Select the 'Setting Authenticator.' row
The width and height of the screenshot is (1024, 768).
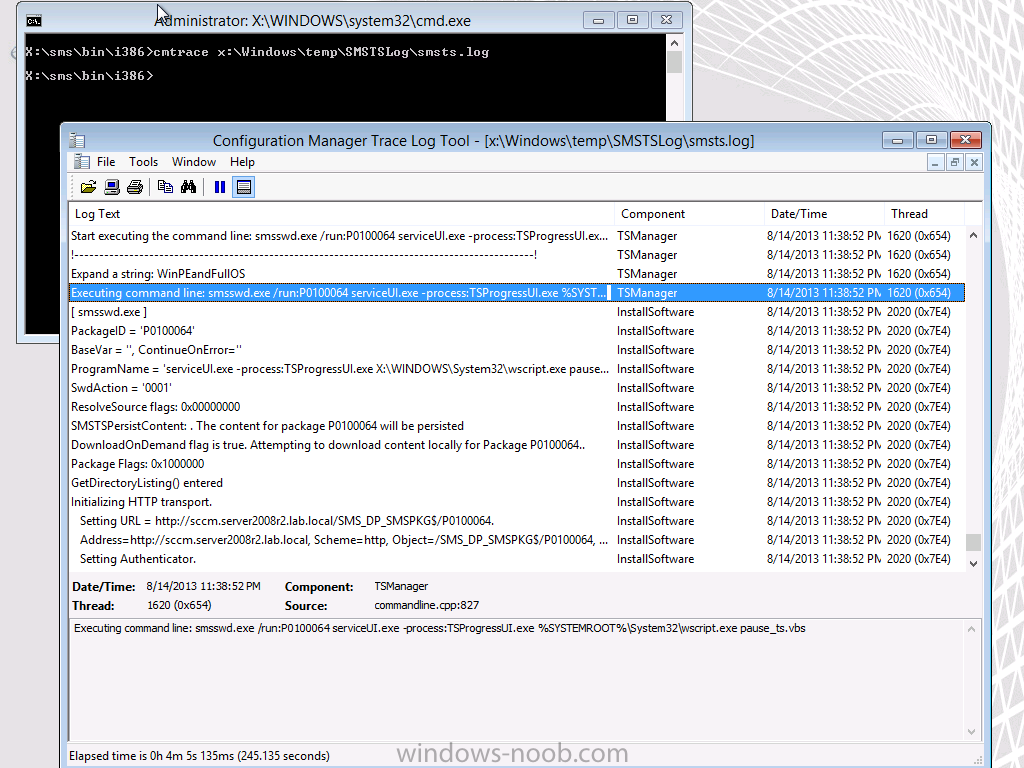click(517, 558)
